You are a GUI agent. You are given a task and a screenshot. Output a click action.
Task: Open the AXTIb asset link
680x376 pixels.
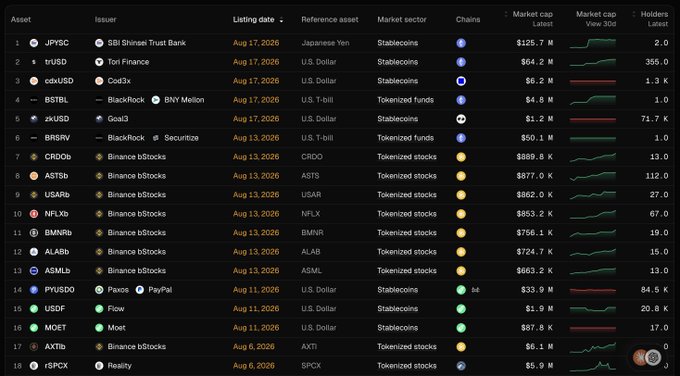tap(55, 347)
